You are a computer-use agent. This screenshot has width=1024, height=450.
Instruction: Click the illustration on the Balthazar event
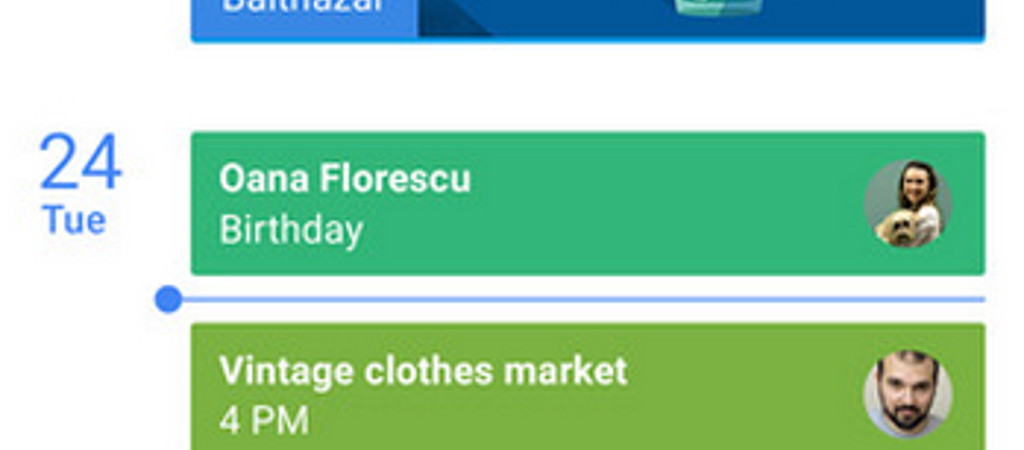click(x=718, y=8)
